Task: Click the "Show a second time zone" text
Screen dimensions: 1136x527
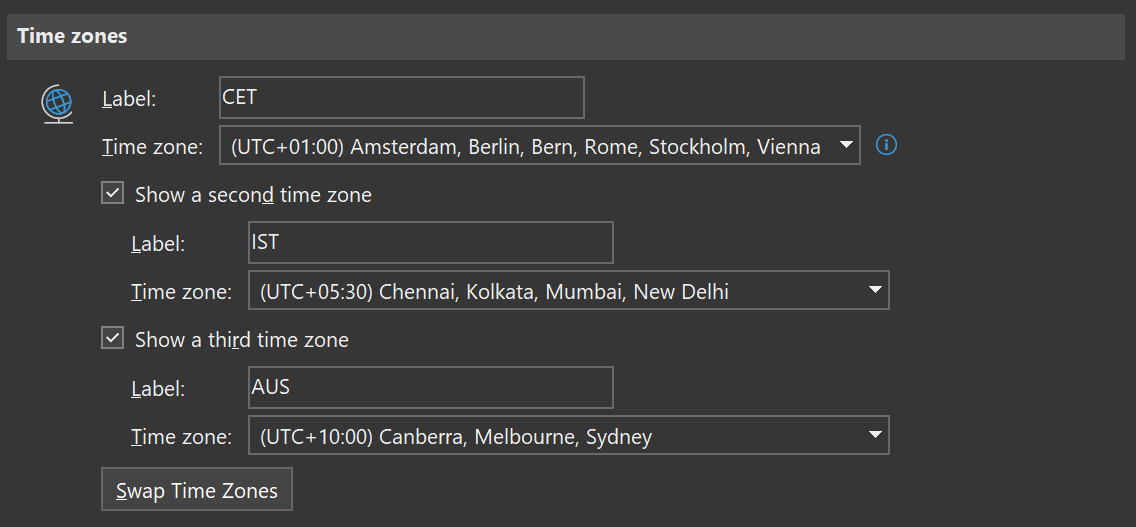Action: pos(253,195)
